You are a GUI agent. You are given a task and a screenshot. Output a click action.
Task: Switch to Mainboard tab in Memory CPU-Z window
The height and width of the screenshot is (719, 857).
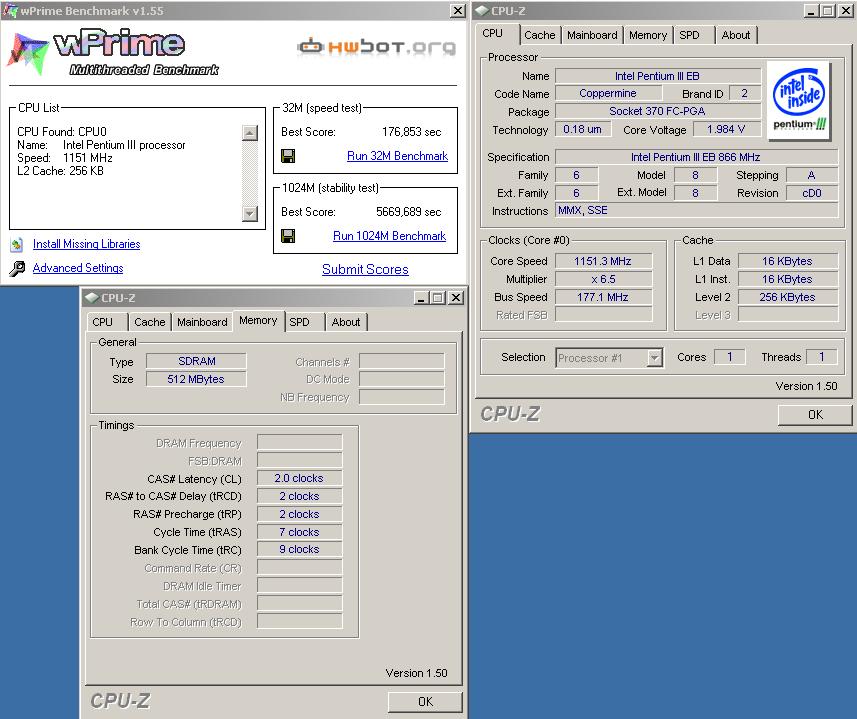(202, 322)
